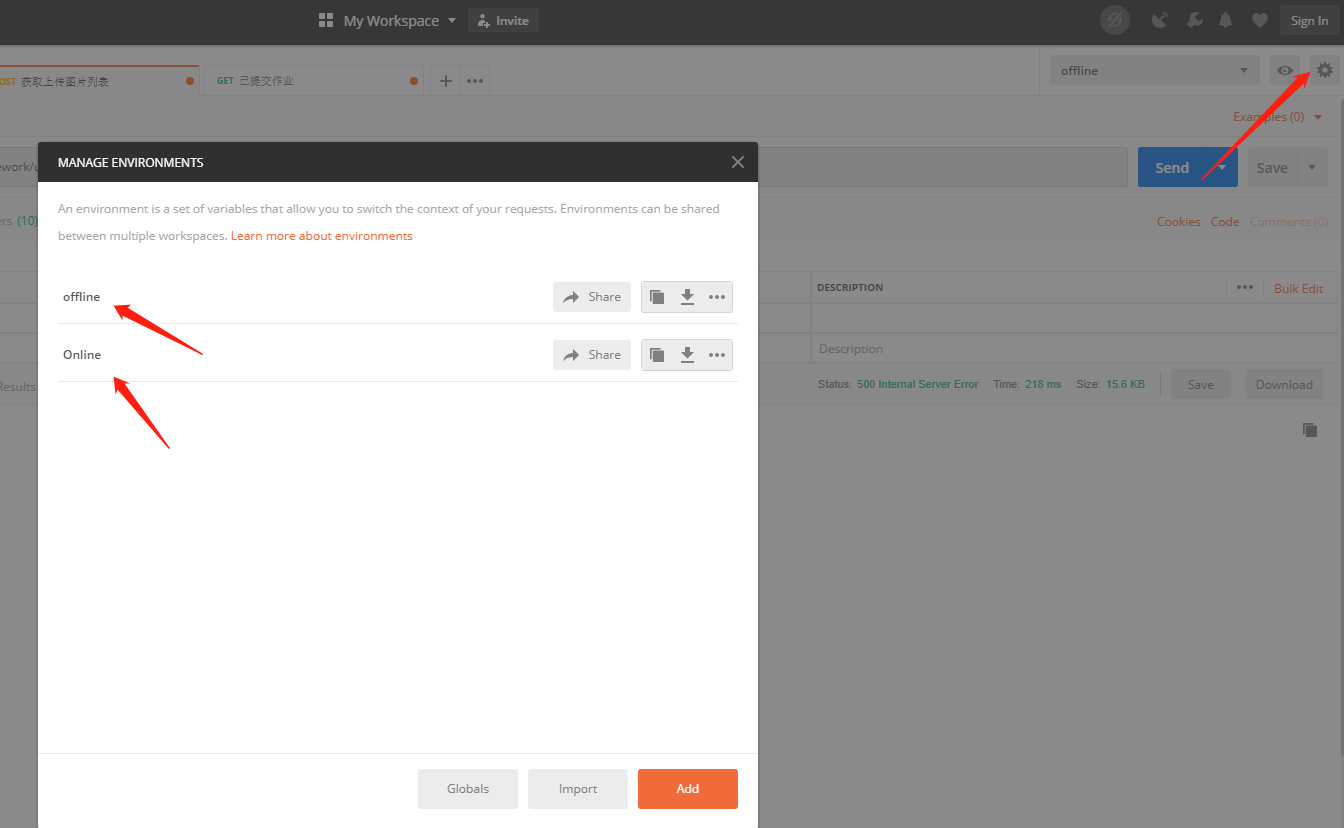1344x828 pixels.
Task: Open the manage environments gear icon
Action: point(1325,70)
